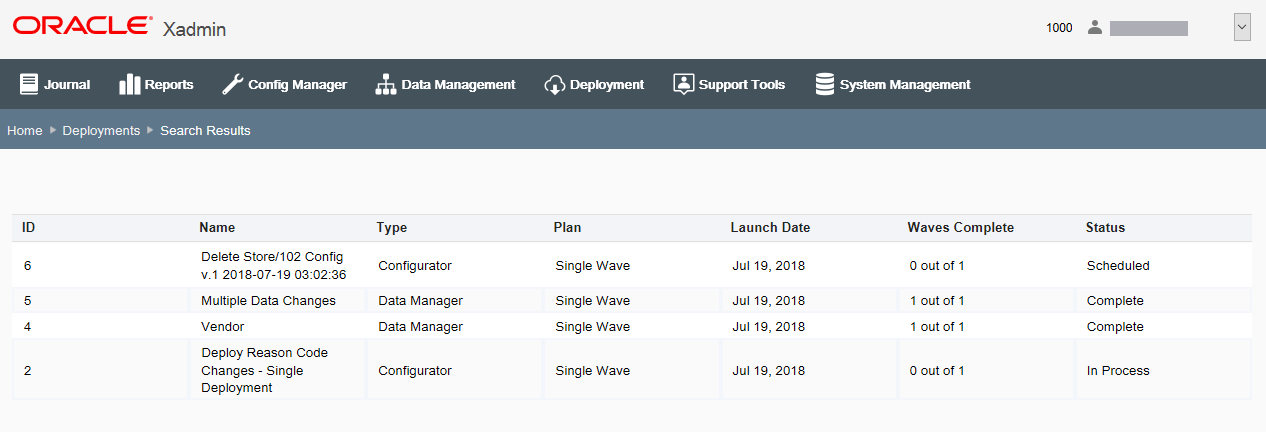Click the System Management database icon

[825, 85]
